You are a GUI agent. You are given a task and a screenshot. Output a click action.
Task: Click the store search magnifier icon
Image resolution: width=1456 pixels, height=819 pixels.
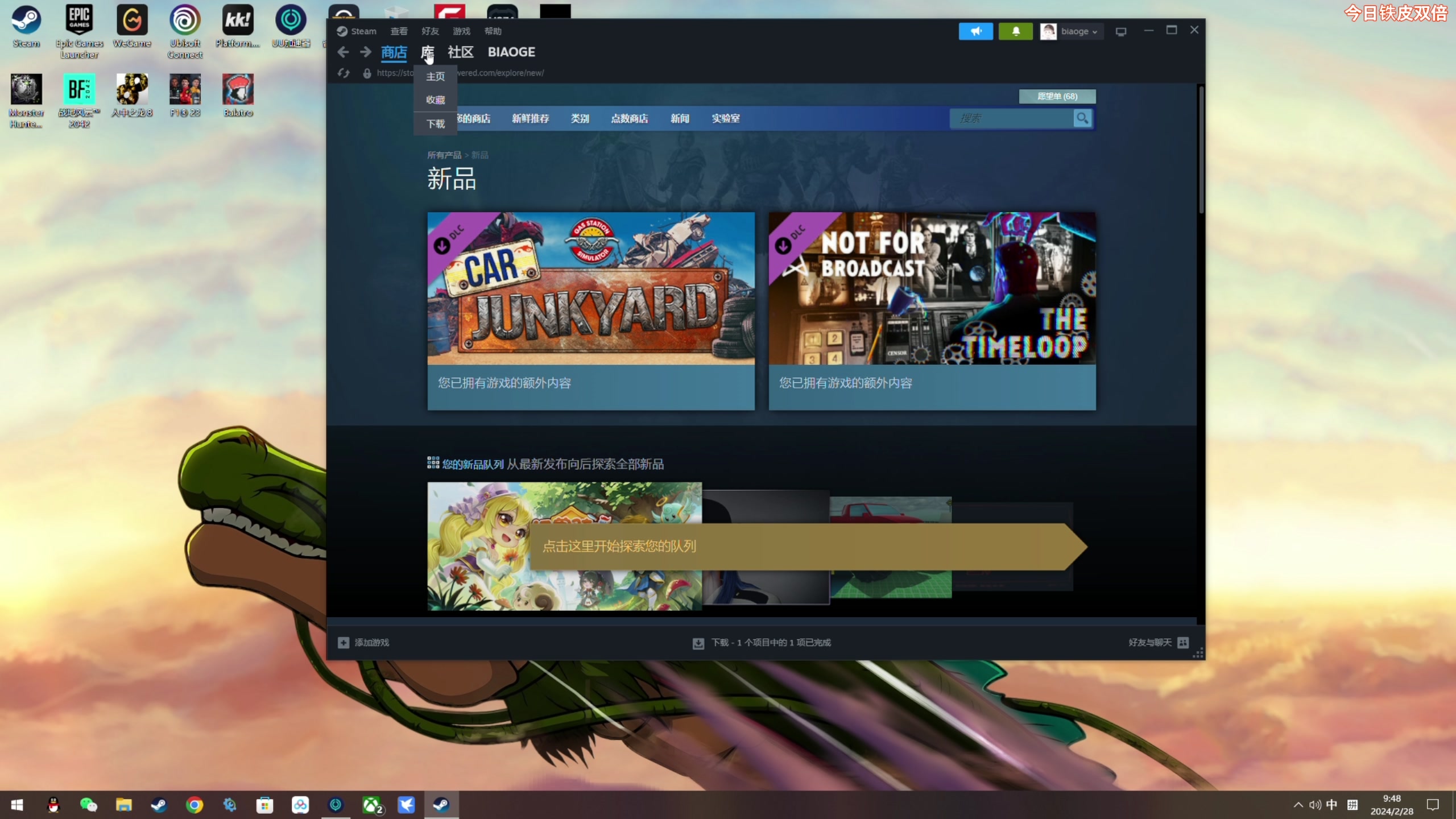pos(1082,118)
